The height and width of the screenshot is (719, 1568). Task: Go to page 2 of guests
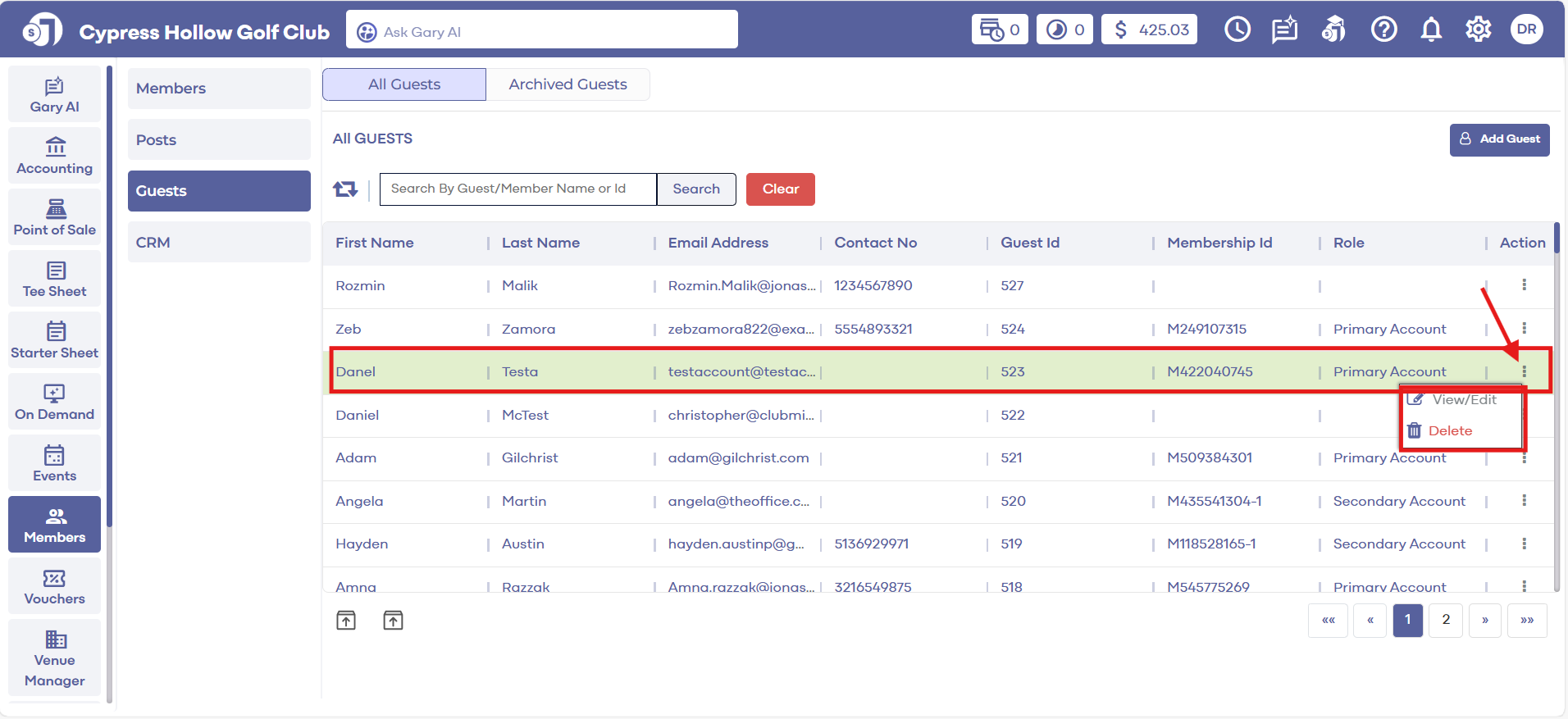1446,620
